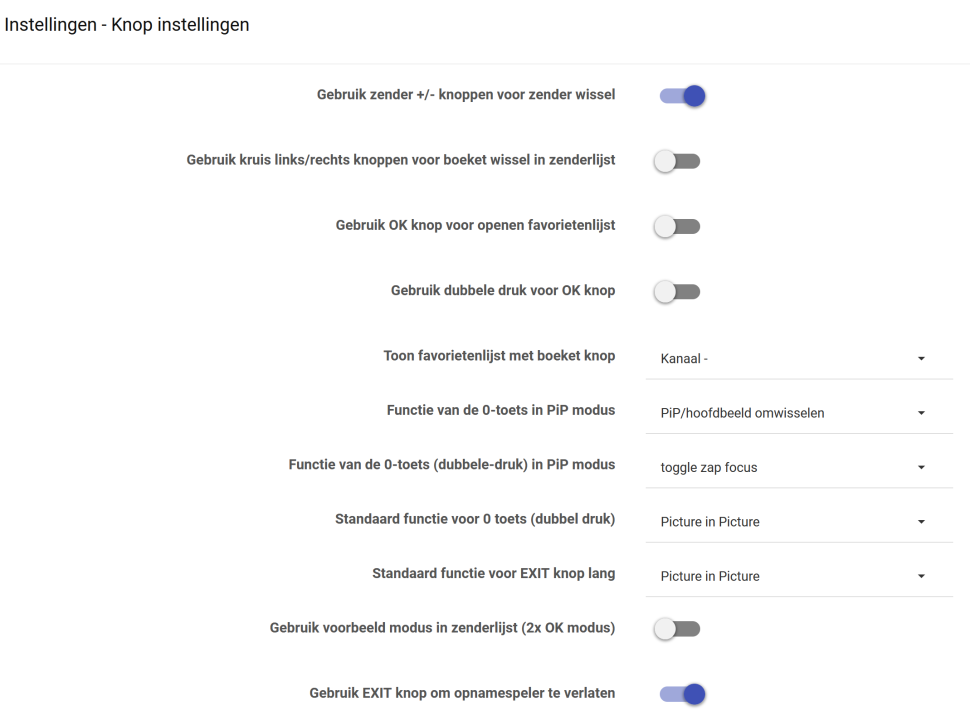Viewport: 970px width, 720px height.
Task: Click label 'Gebruik zender +/- knoppen voor zender wissel'
Action: point(466,95)
